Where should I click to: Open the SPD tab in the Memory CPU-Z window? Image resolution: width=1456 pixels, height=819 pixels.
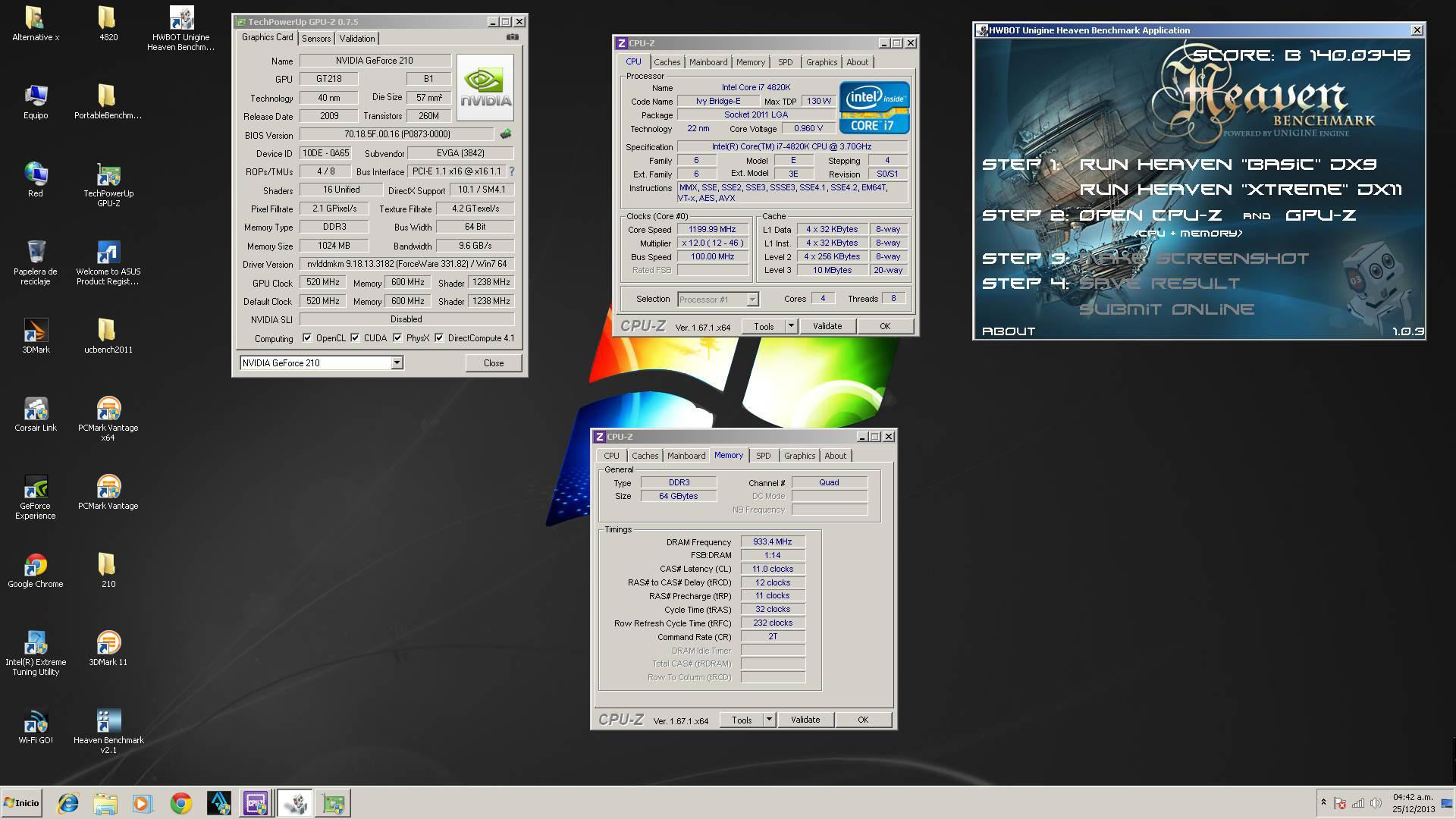tap(764, 456)
